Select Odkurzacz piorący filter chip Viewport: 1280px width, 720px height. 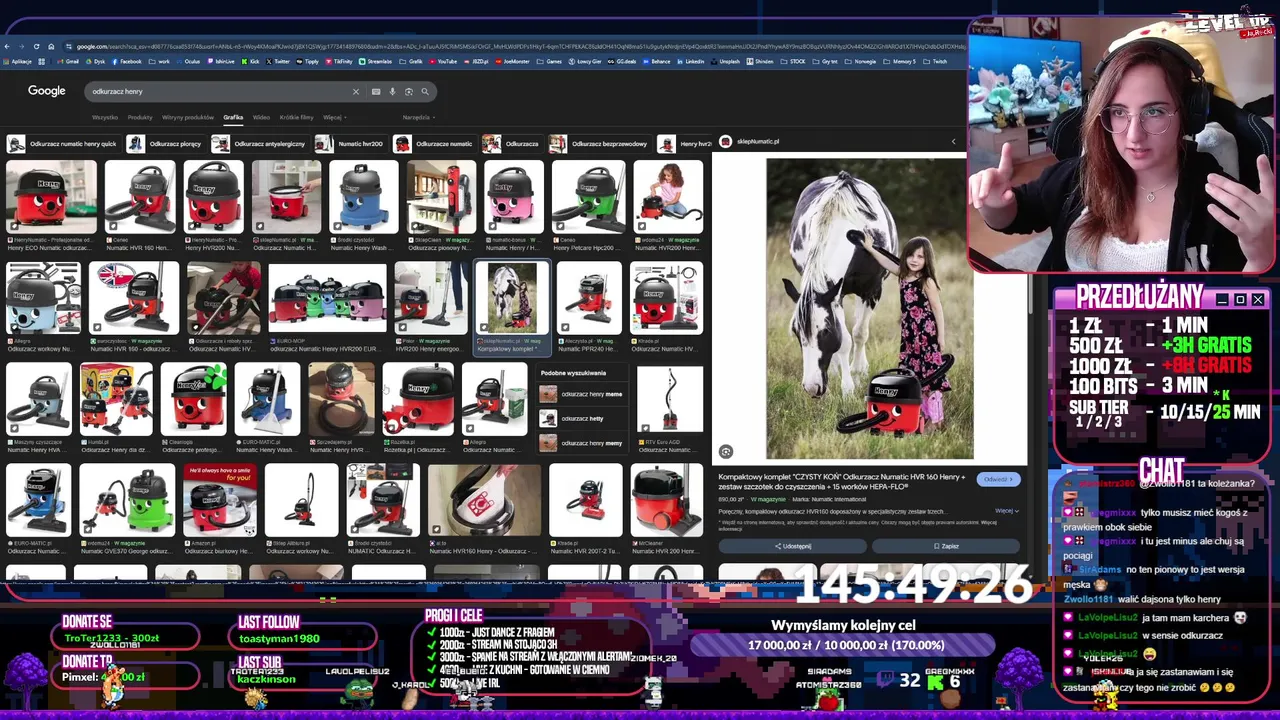click(165, 144)
